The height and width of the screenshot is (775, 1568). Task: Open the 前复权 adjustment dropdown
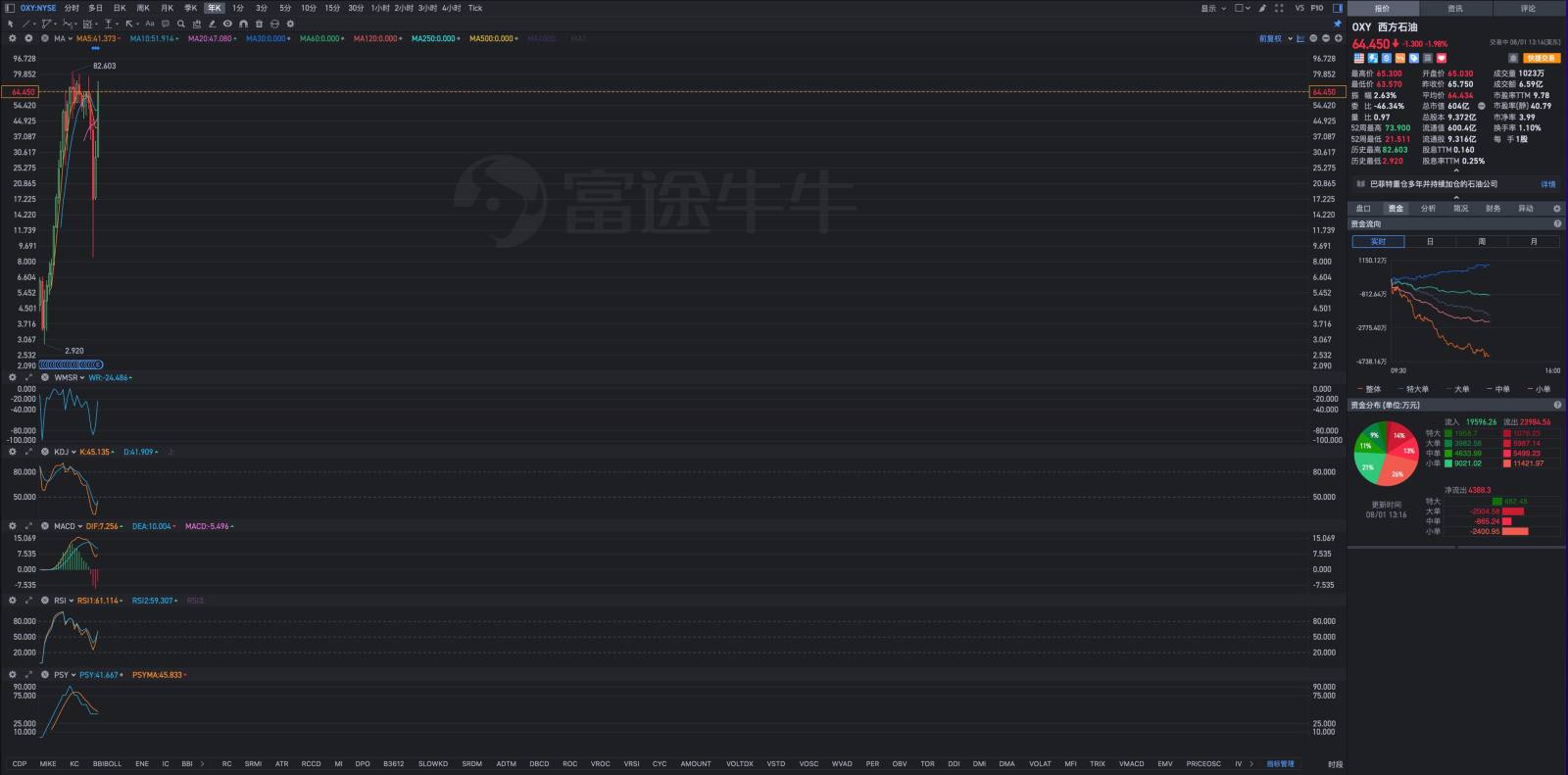tap(1276, 38)
